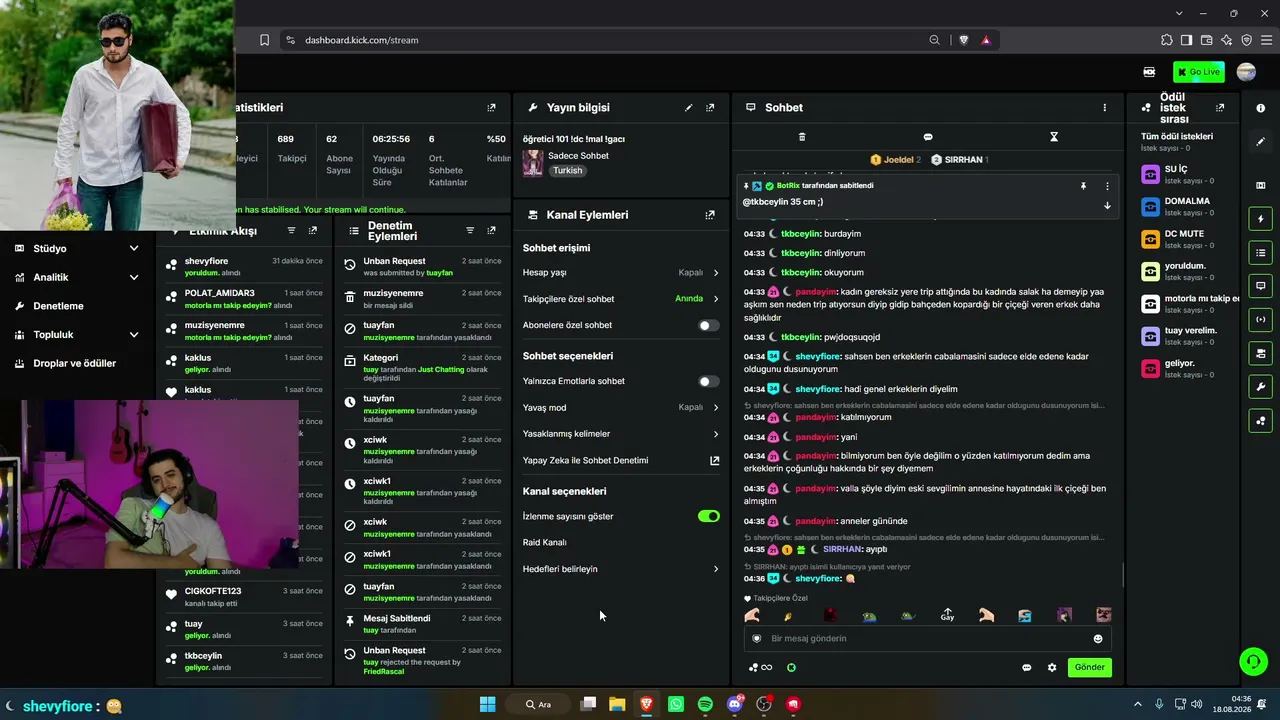Pop out the Yayın bilgisi panel
The width and height of the screenshot is (1280, 720).
click(x=710, y=107)
